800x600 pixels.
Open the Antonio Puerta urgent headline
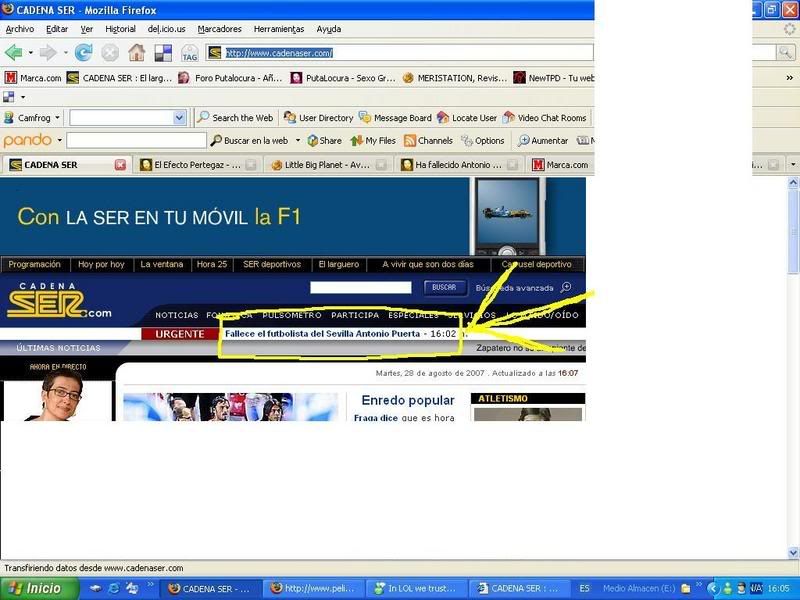pyautogui.click(x=322, y=334)
